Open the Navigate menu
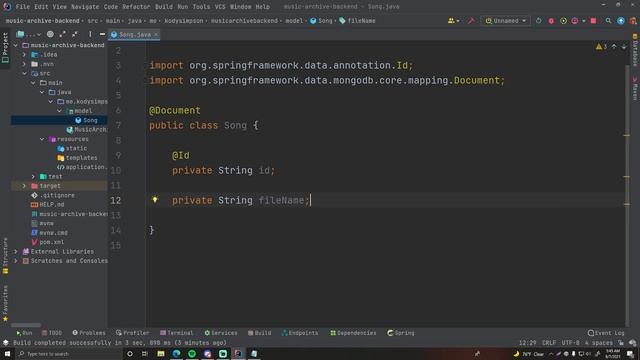640x360 pixels. click(85, 7)
